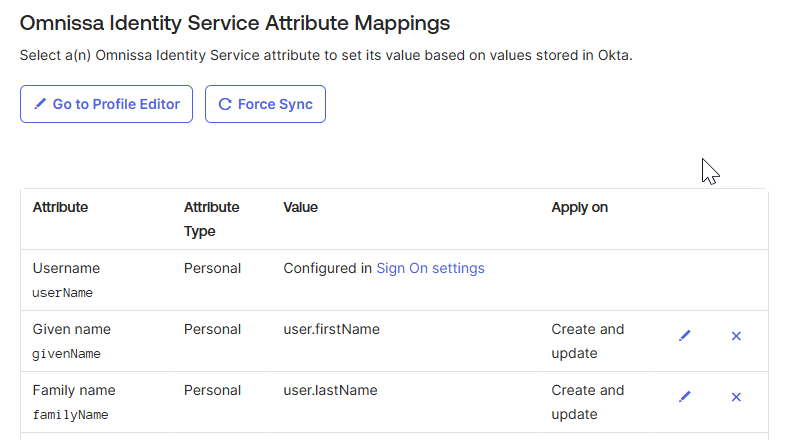
Task: Remove the Given name mapping with X
Action: [x=736, y=336]
